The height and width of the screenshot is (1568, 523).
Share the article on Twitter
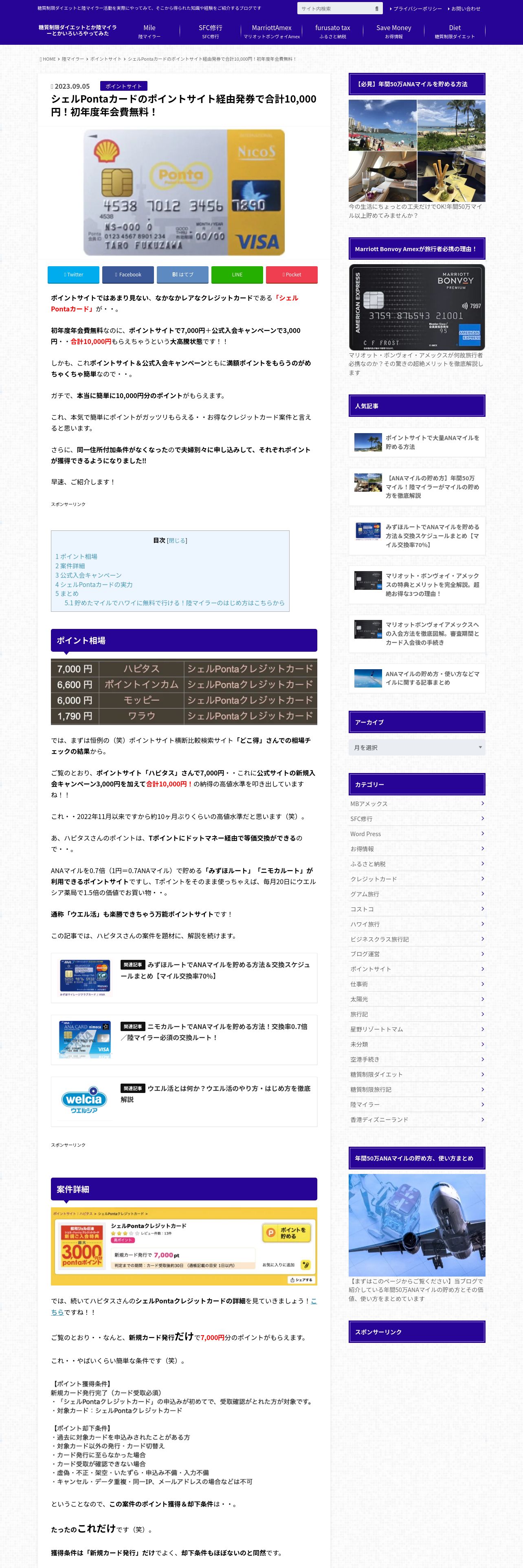pos(73,274)
